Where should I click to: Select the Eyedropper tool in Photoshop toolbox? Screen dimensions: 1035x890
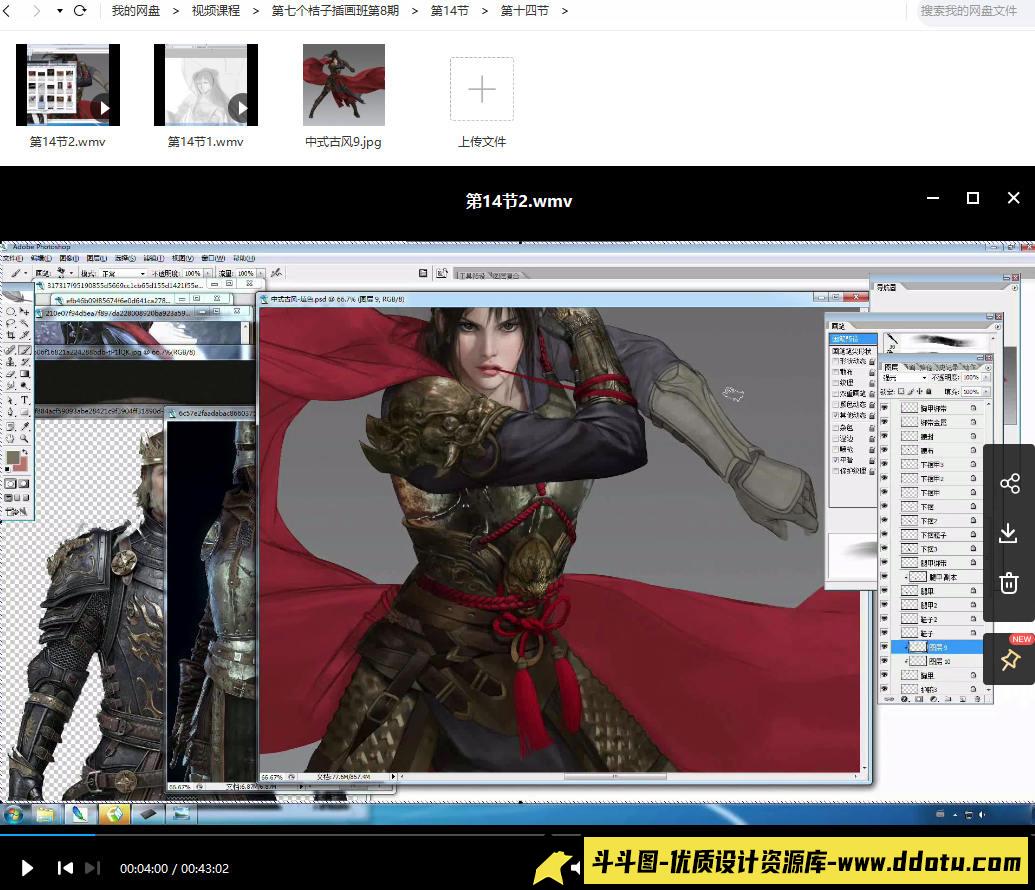pyautogui.click(x=24, y=427)
